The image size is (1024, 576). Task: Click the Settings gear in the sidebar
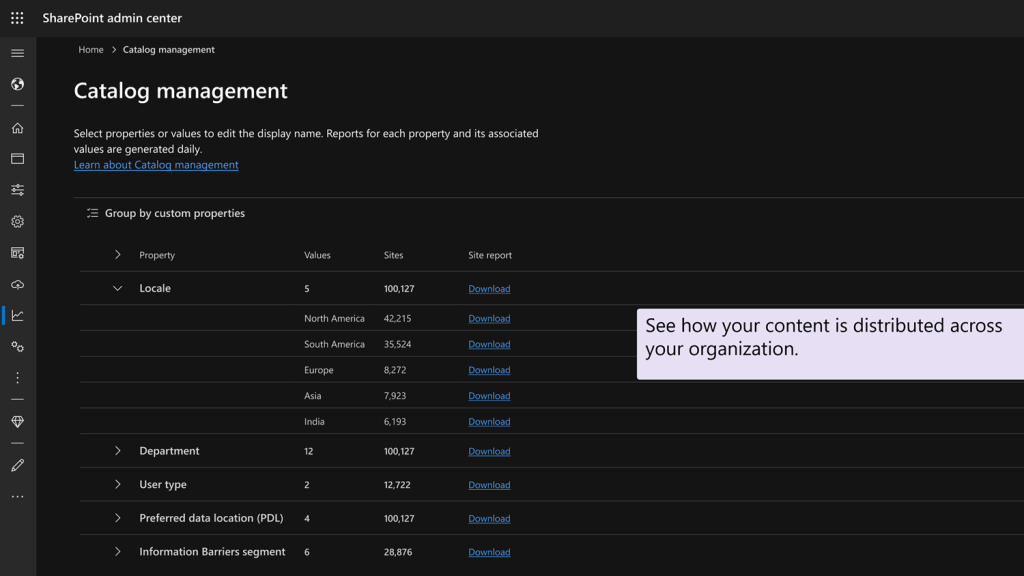[17, 221]
